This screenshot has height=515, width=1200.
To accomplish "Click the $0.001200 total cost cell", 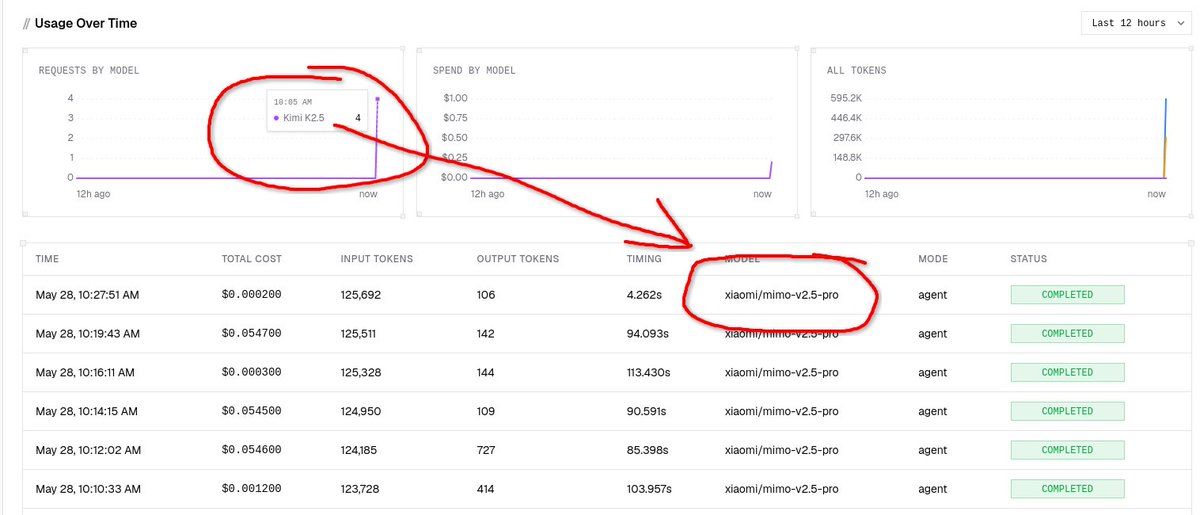I will tap(252, 489).
